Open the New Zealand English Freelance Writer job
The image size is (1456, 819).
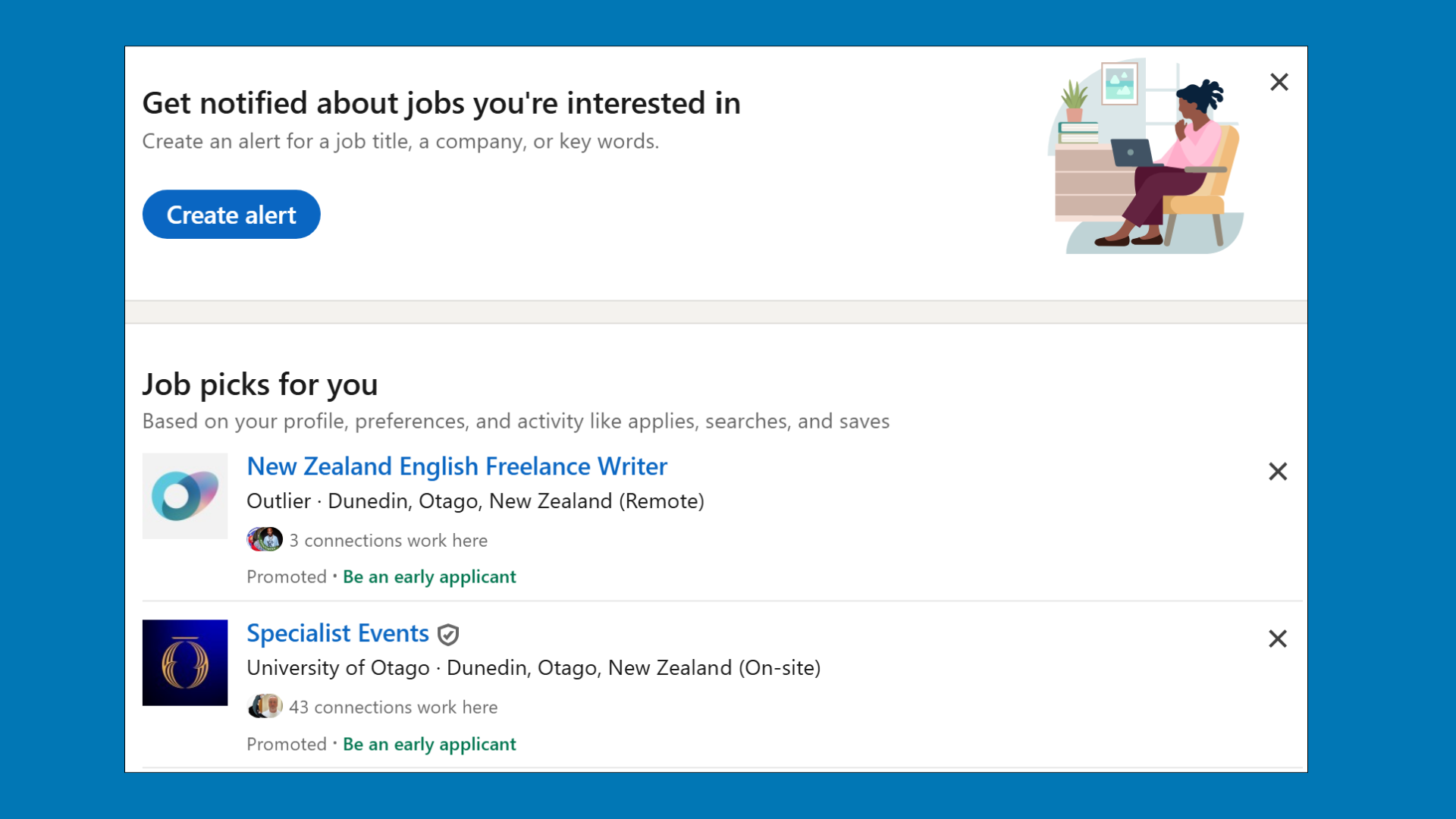click(457, 466)
